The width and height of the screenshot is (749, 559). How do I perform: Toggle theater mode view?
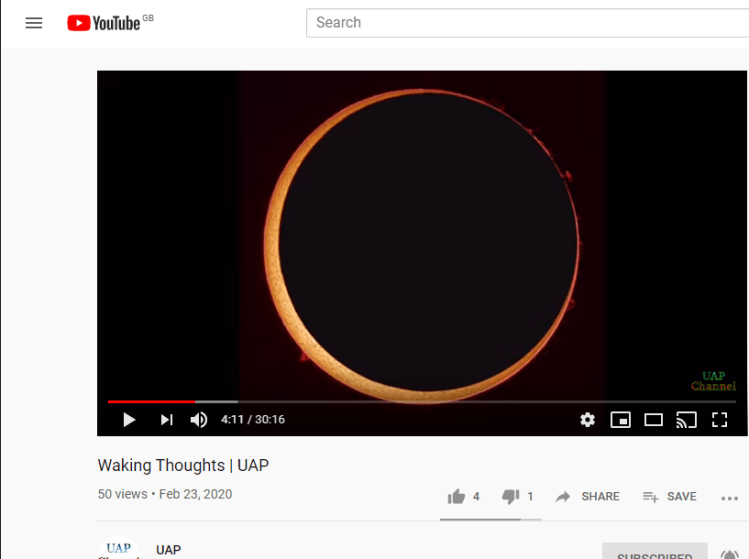653,419
